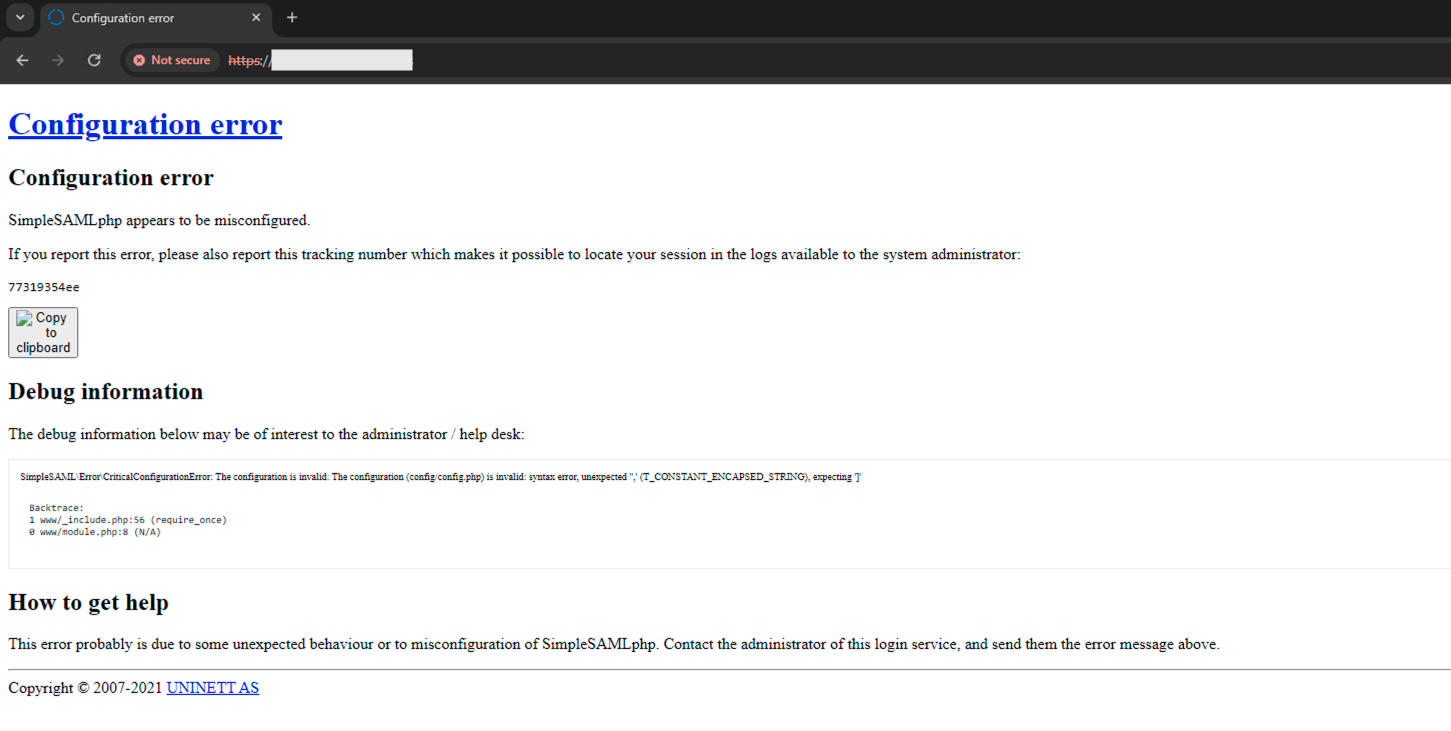Click broken image icon in Copy button
Image resolution: width=1451 pixels, height=731 pixels.
24,319
